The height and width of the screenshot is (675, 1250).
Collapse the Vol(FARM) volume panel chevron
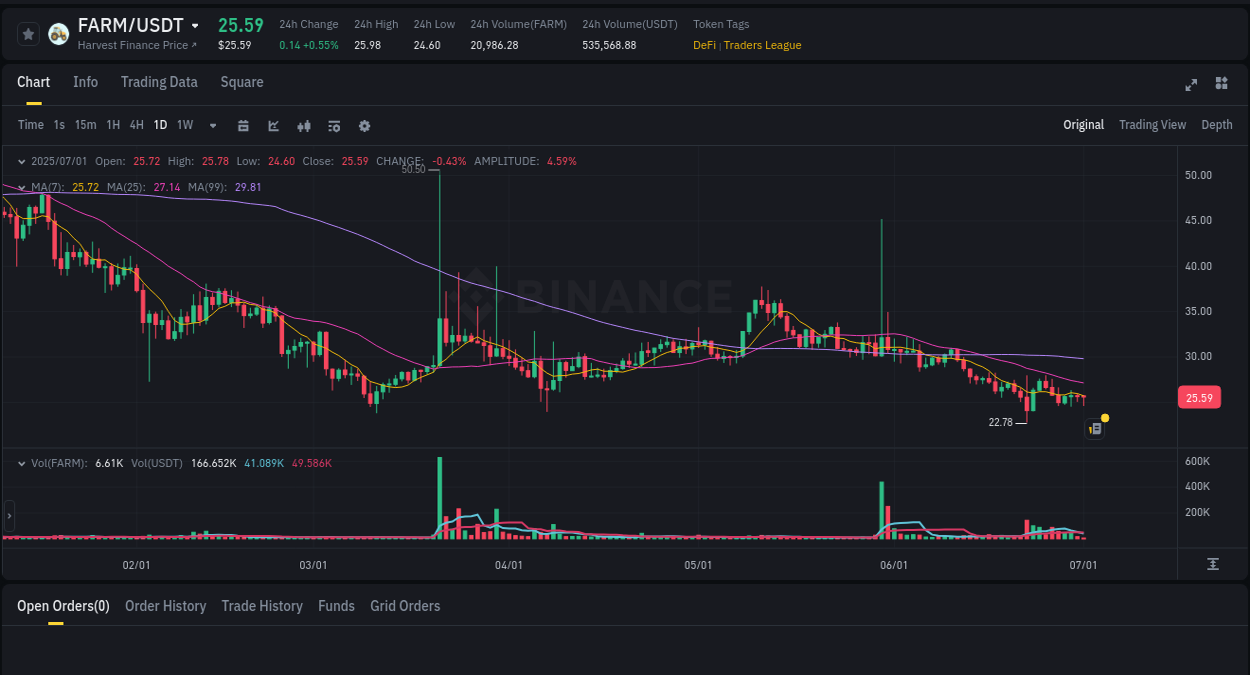tap(21, 463)
